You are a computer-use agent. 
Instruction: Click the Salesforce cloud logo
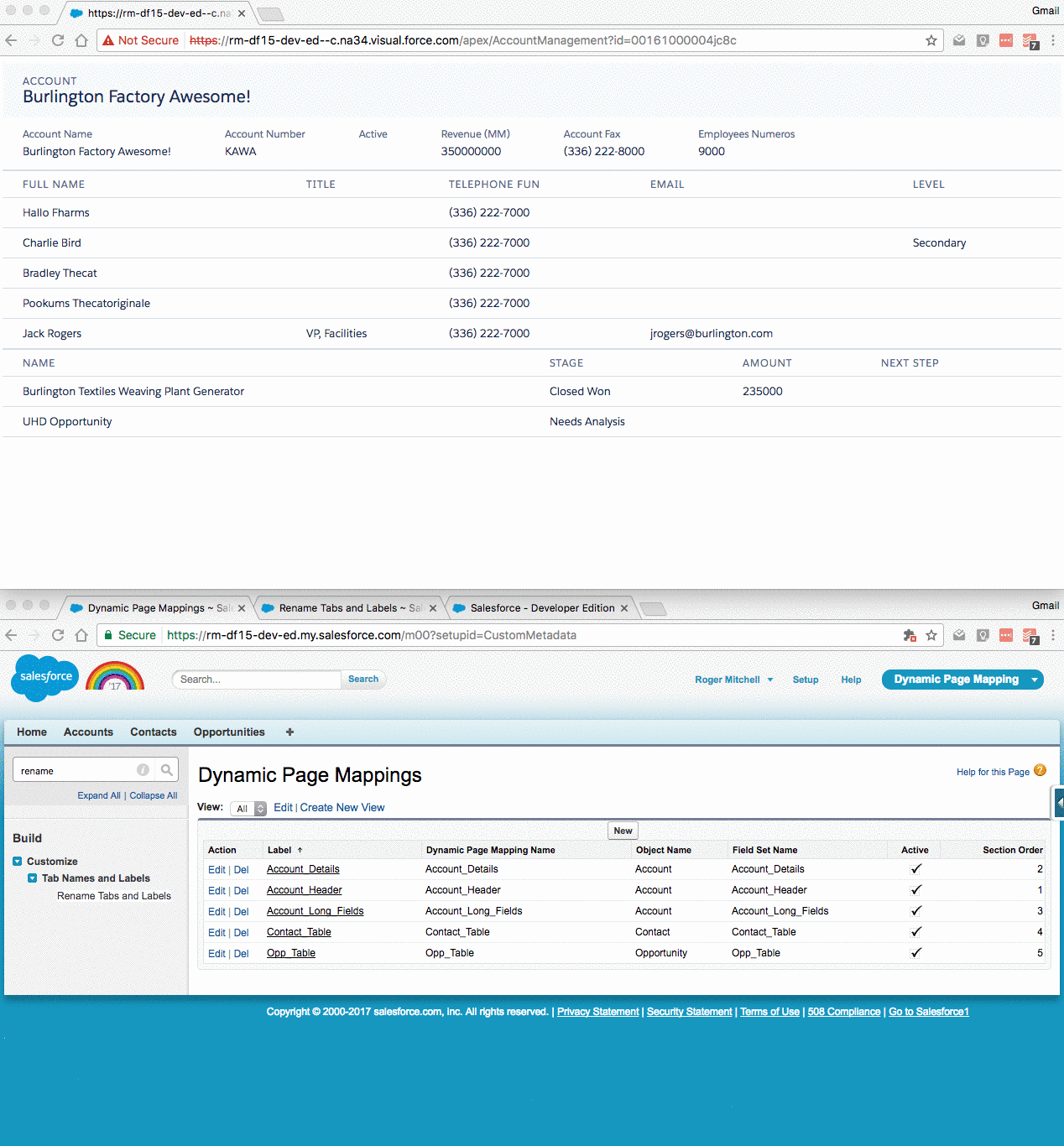(x=45, y=677)
